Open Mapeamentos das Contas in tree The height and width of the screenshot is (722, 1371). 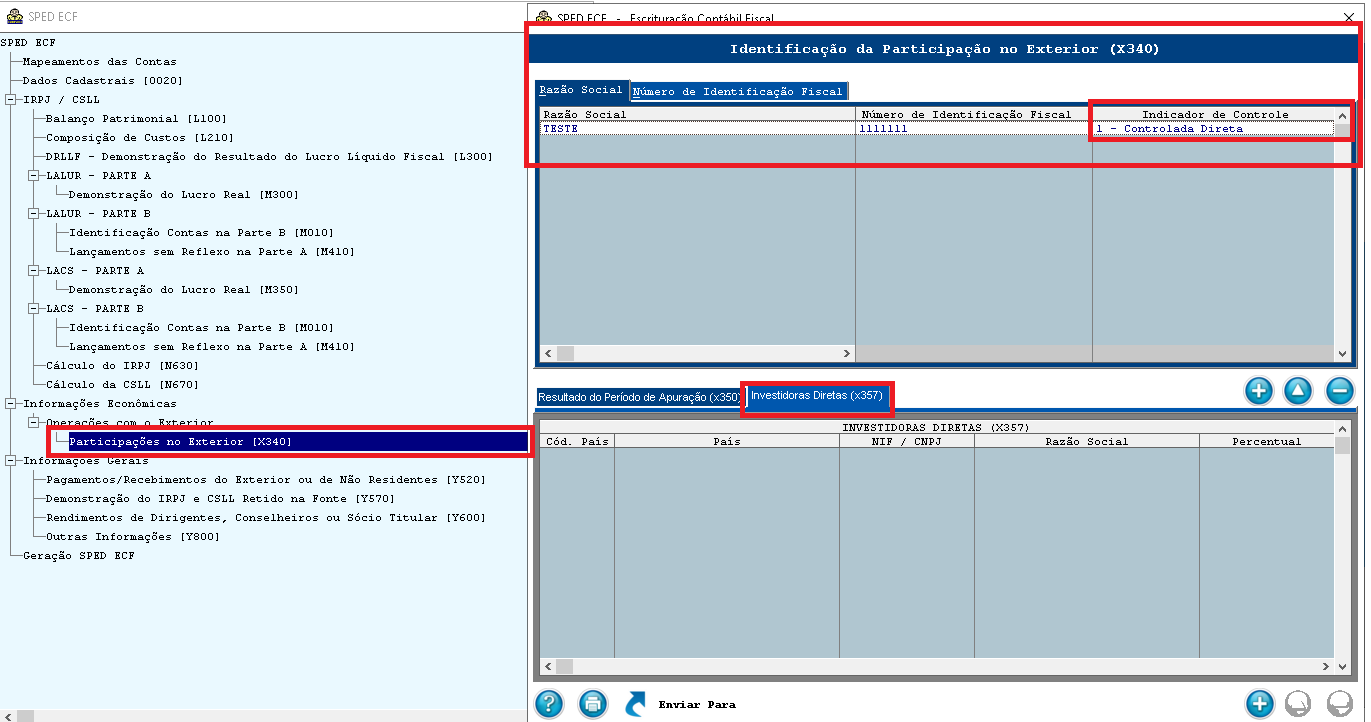tap(99, 61)
